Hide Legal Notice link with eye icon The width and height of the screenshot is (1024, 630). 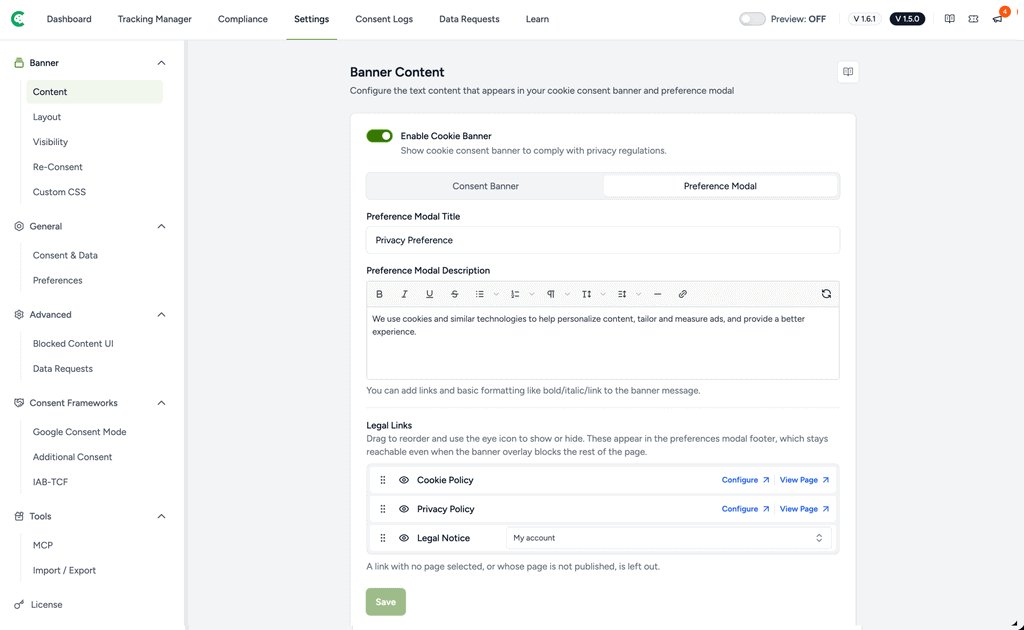pyautogui.click(x=404, y=538)
